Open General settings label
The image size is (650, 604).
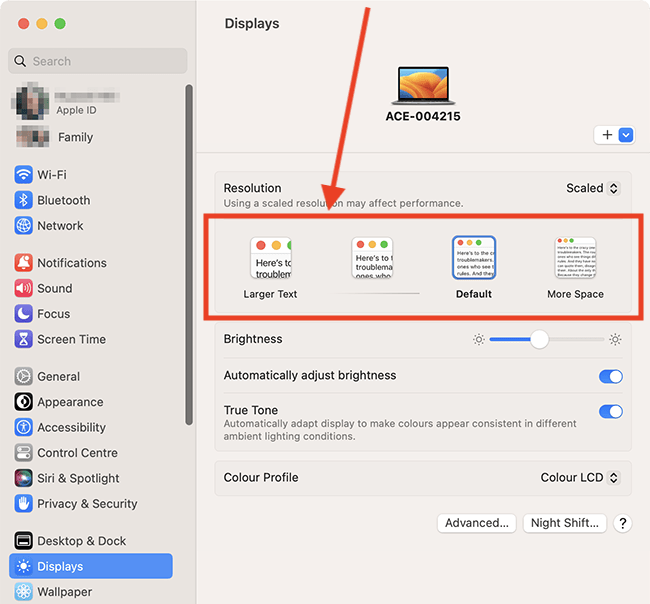58,376
